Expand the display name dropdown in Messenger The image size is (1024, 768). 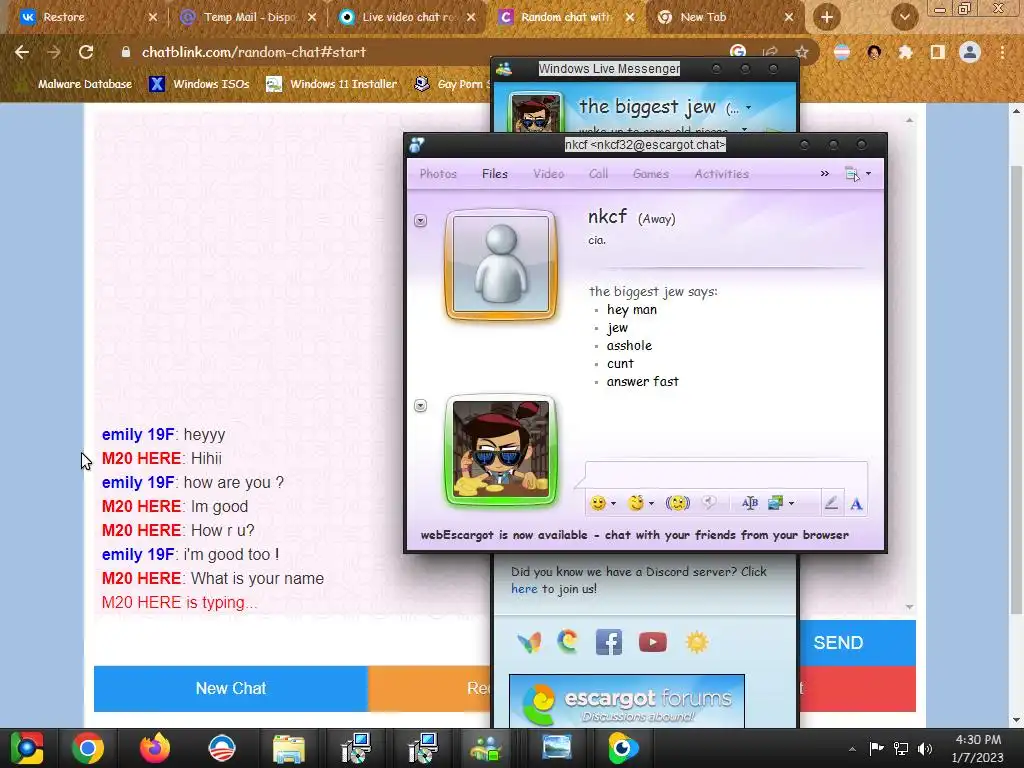click(x=748, y=108)
